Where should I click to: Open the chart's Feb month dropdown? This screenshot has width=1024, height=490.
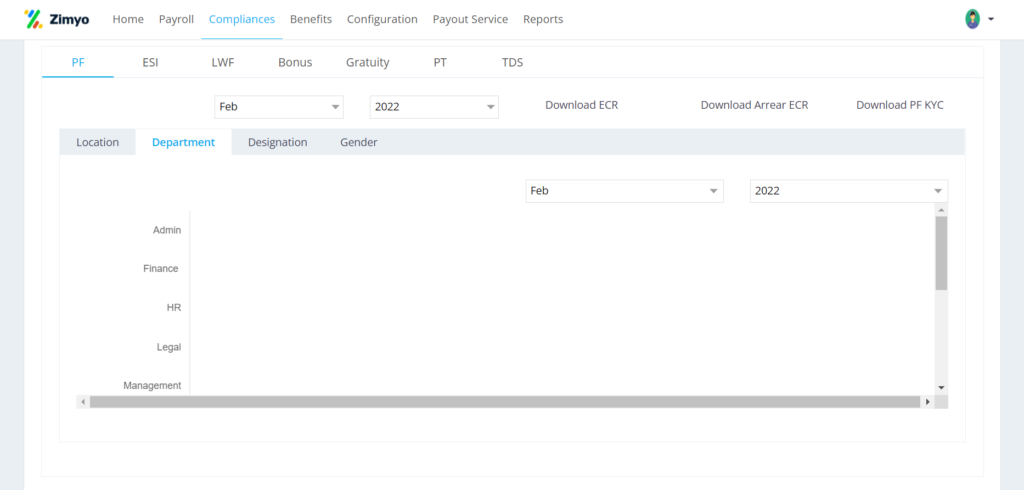pyautogui.click(x=624, y=191)
